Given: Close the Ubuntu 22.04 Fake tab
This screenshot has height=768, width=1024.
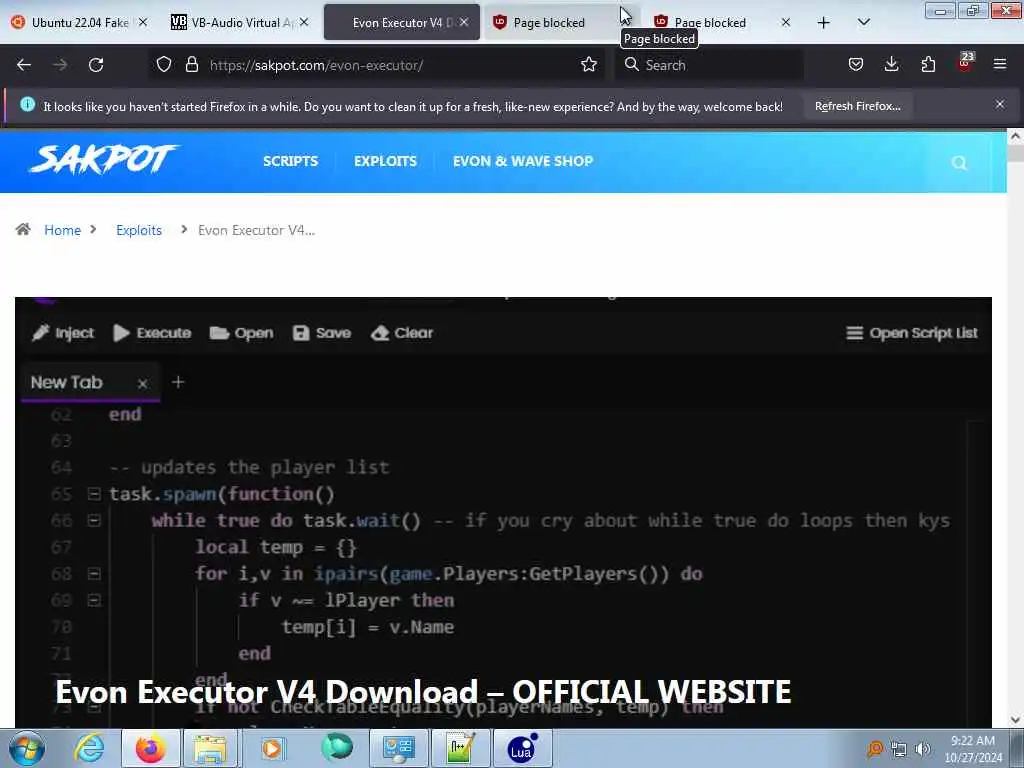Looking at the screenshot, I should pyautogui.click(x=143, y=22).
